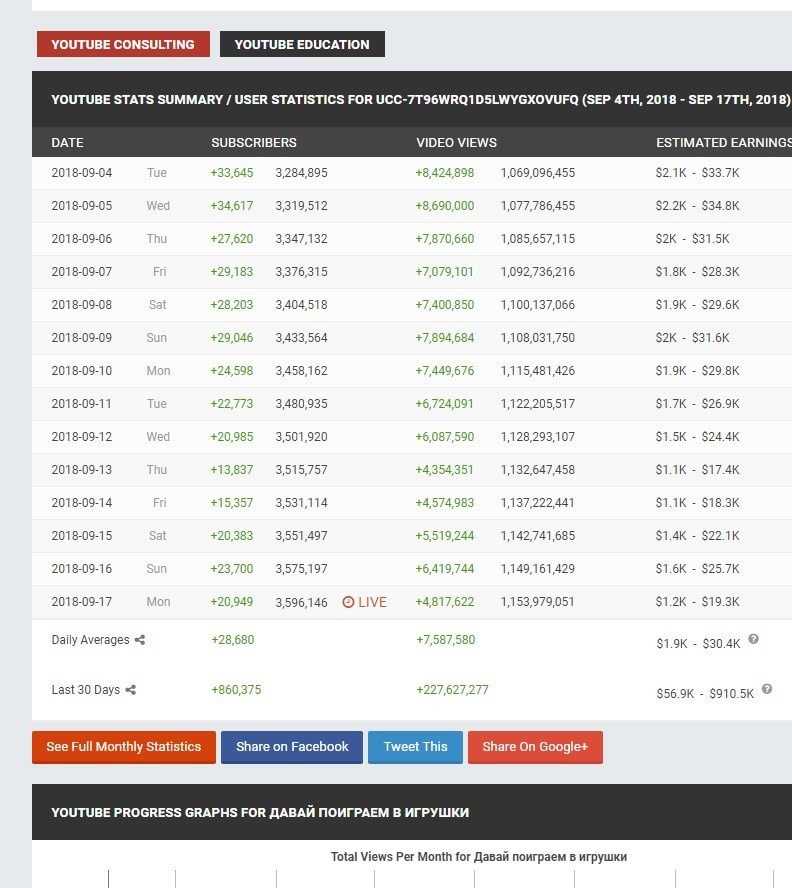Click total views 1,085,657,115
Viewport: 792px width, 888px height.
coord(538,238)
